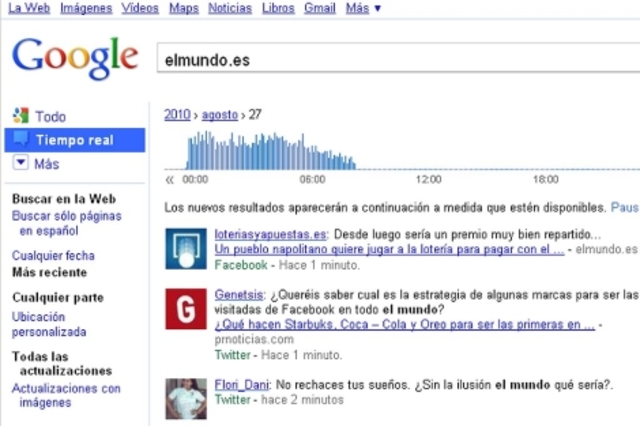This screenshot has height=426, width=640.
Task: Open Flori_Dani profile photo
Action: [186, 399]
